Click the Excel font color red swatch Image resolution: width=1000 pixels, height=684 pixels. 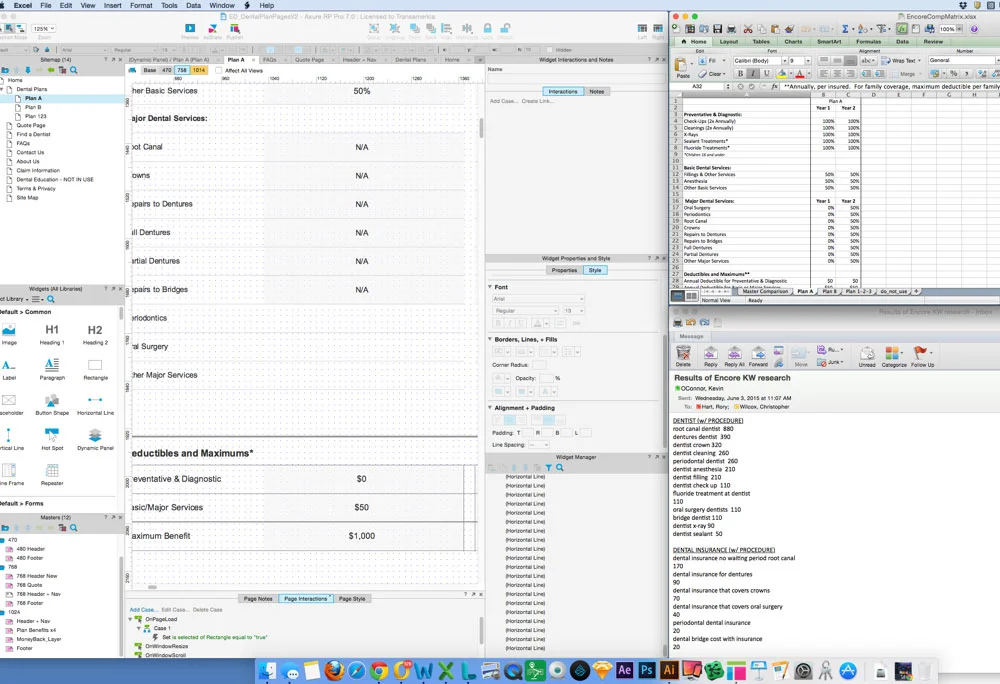coord(800,73)
